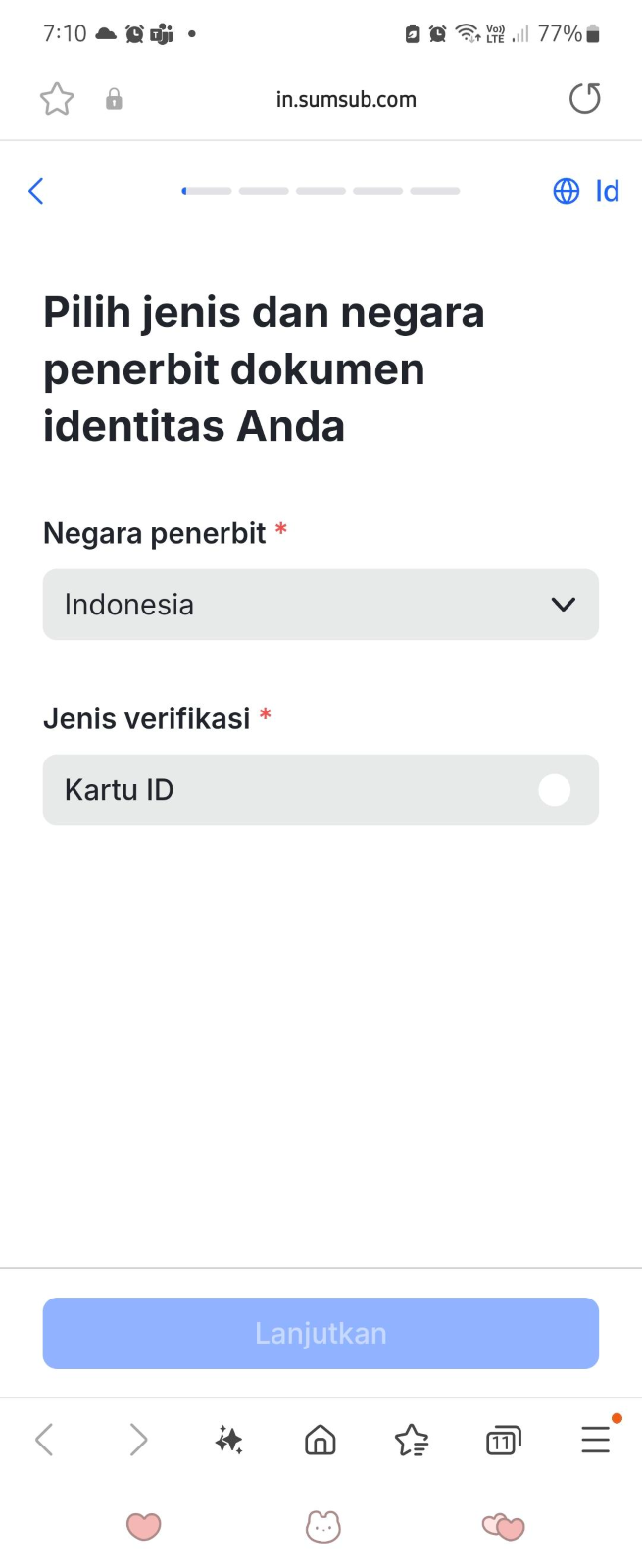Tap the bunny face navigation button

[322, 1526]
